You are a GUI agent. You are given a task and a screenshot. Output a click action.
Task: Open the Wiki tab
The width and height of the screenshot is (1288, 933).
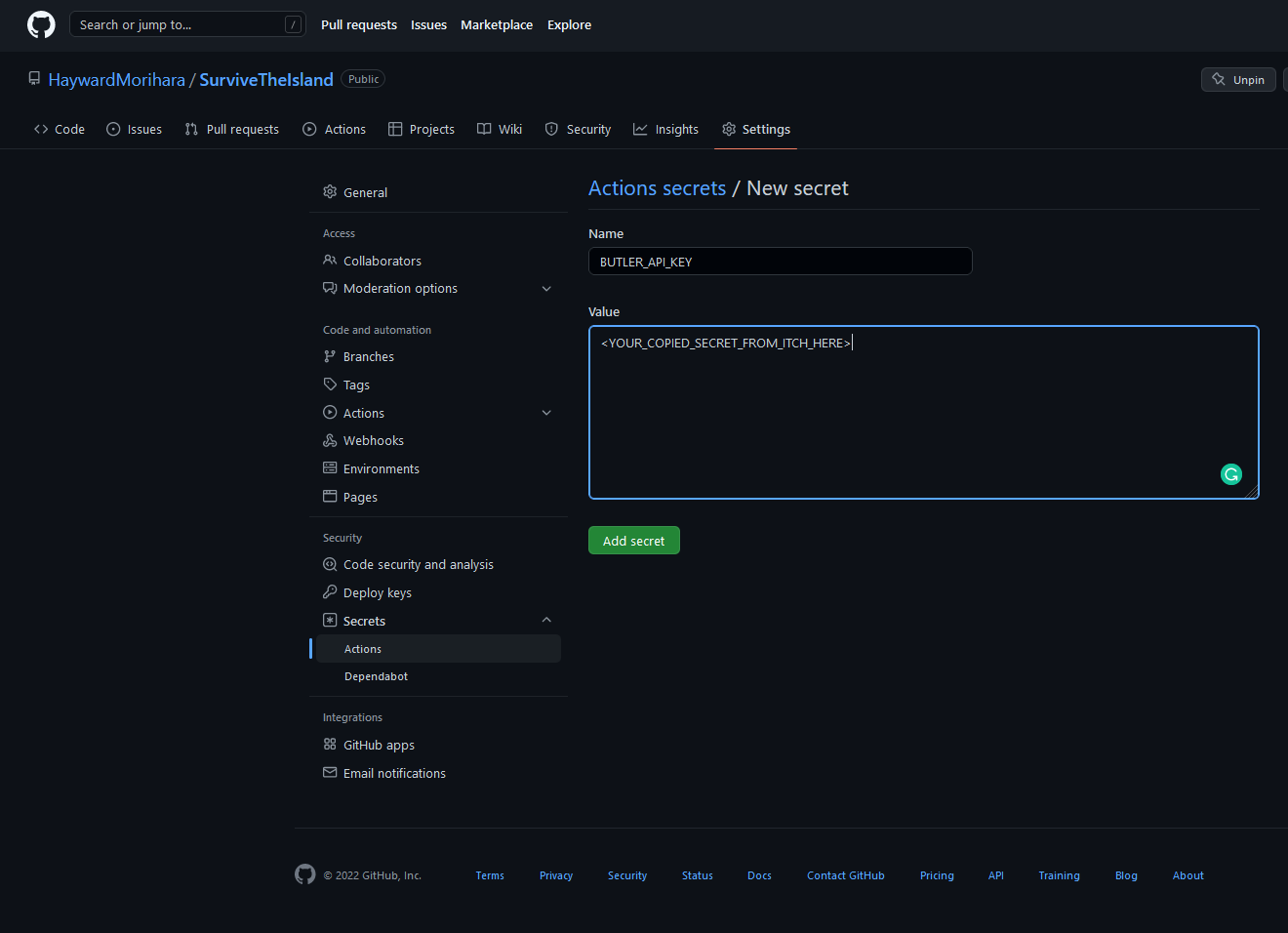(500, 129)
